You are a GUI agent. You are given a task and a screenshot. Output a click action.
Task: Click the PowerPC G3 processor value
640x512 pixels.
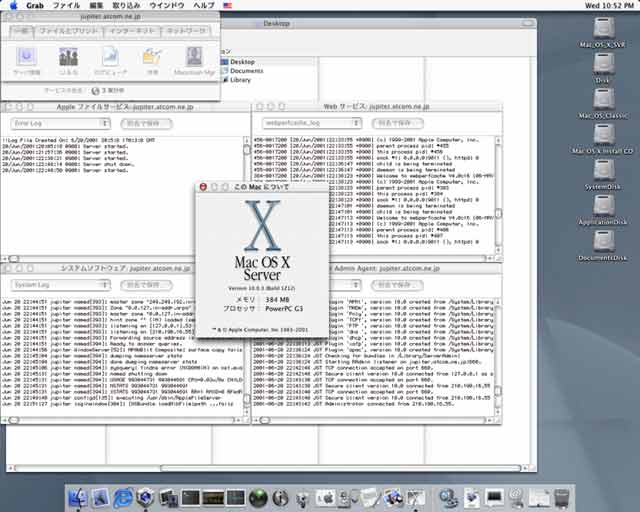click(x=284, y=309)
